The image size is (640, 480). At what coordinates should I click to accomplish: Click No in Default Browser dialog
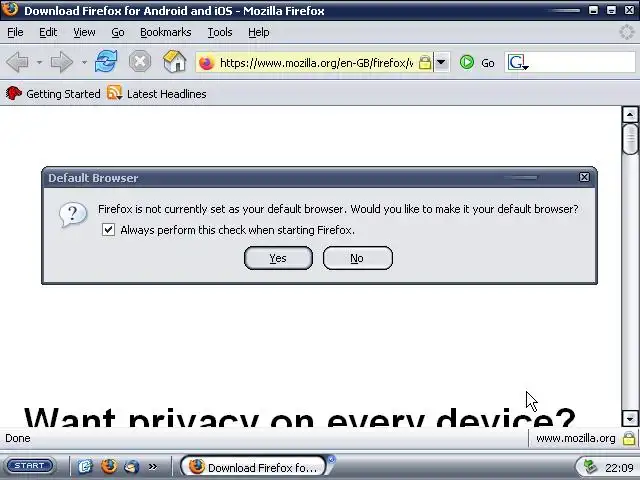(x=358, y=258)
